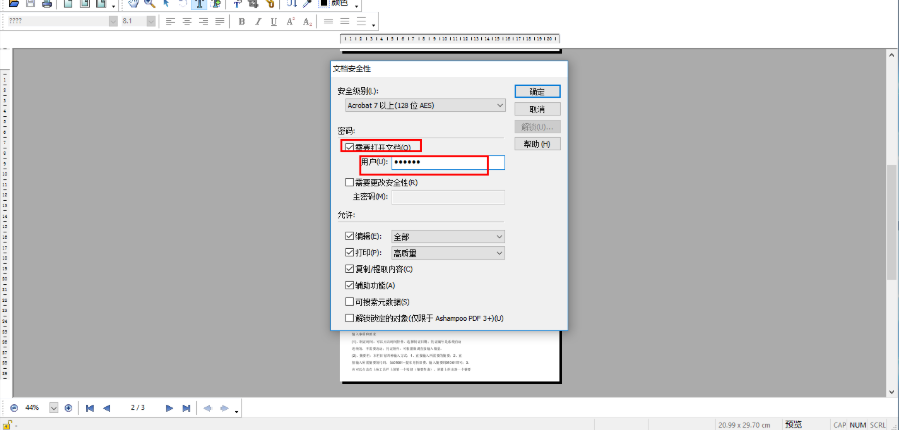899x430 pixels.
Task: Click the vertical scrollbar up arrow
Action: (892, 54)
